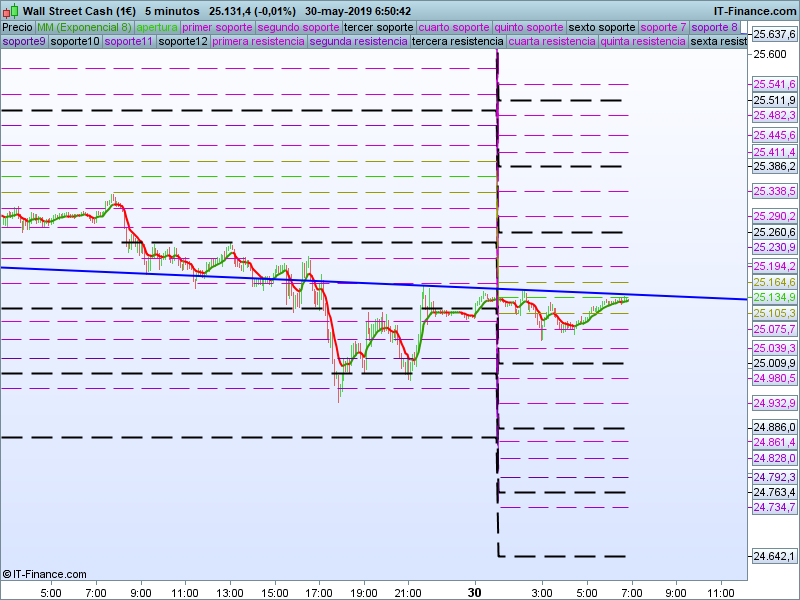Viewport: 800px width, 600px height.
Task: Click 'tercer soporte' legend label
Action: (x=378, y=27)
